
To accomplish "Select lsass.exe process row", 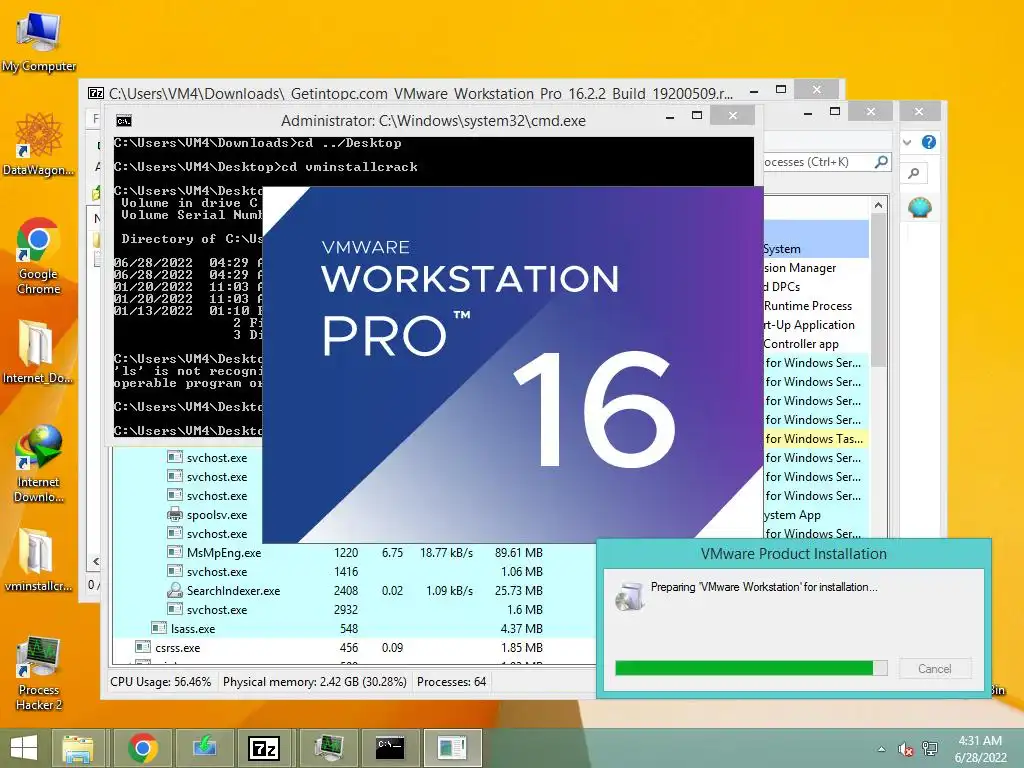I will (355, 628).
